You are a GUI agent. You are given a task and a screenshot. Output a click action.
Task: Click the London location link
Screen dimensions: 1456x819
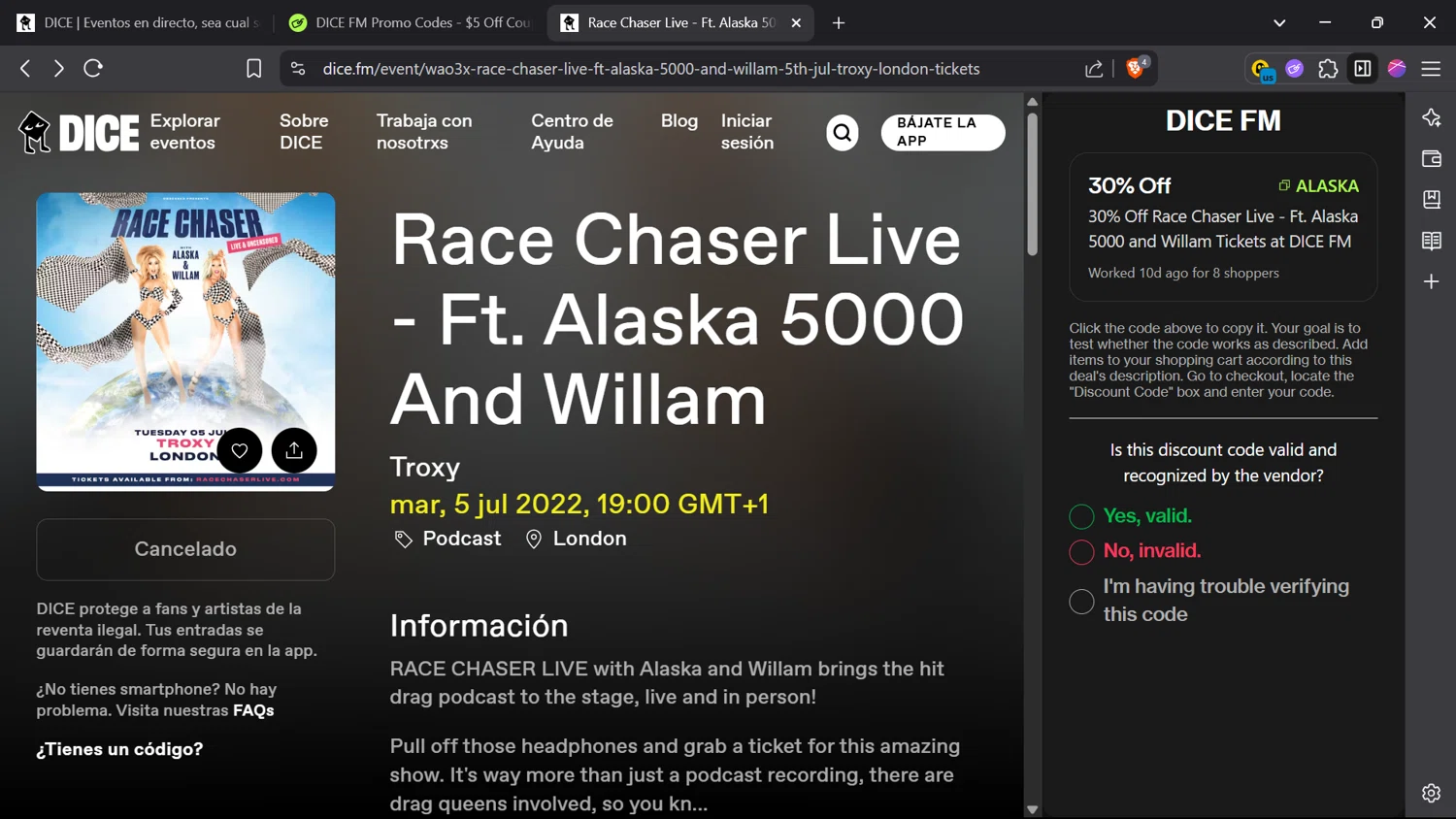[x=576, y=539]
